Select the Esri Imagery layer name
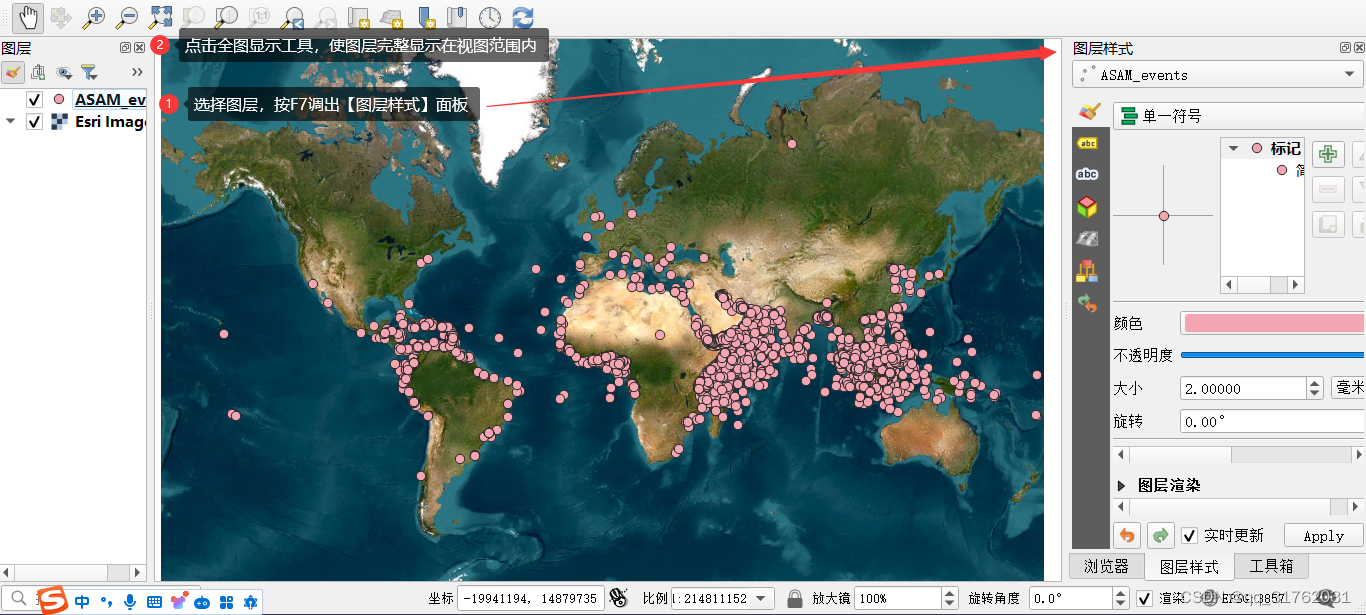Screen dimensions: 1366x615 coord(110,121)
